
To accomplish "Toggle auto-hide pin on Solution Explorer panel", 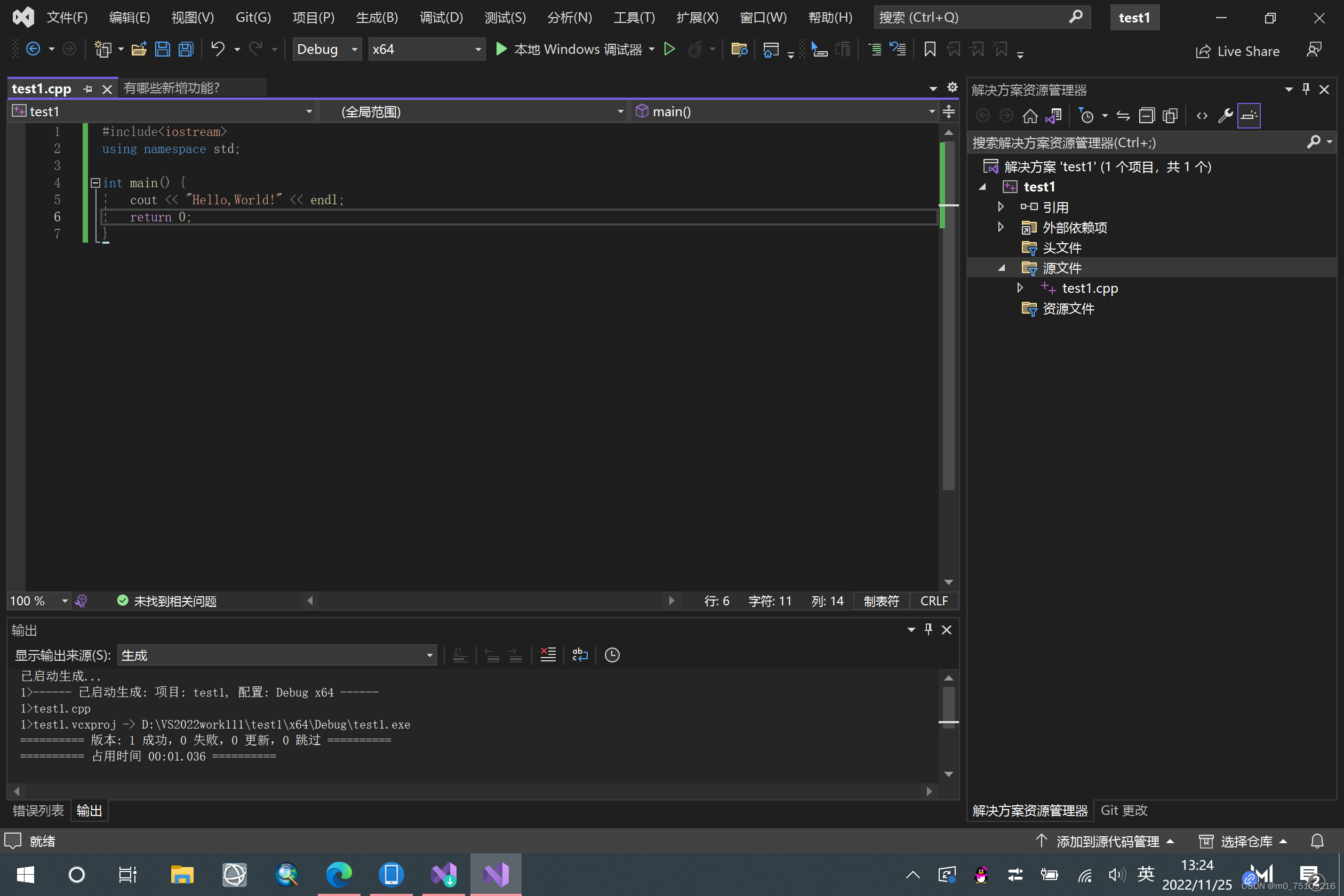I will point(1306,89).
